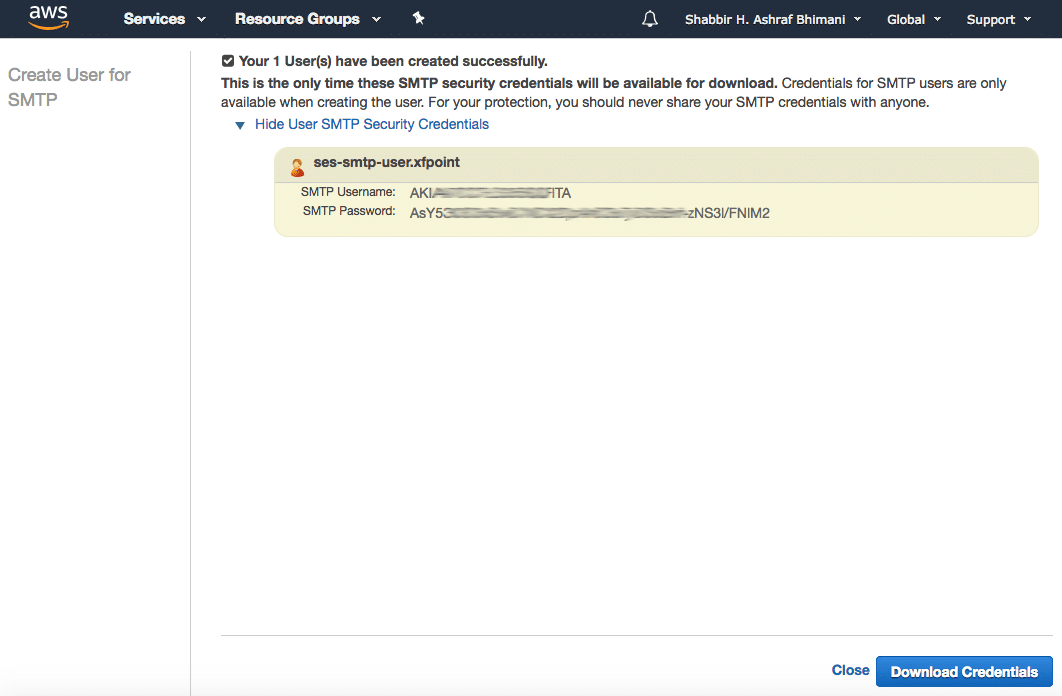Open the Services menu

click(x=165, y=19)
